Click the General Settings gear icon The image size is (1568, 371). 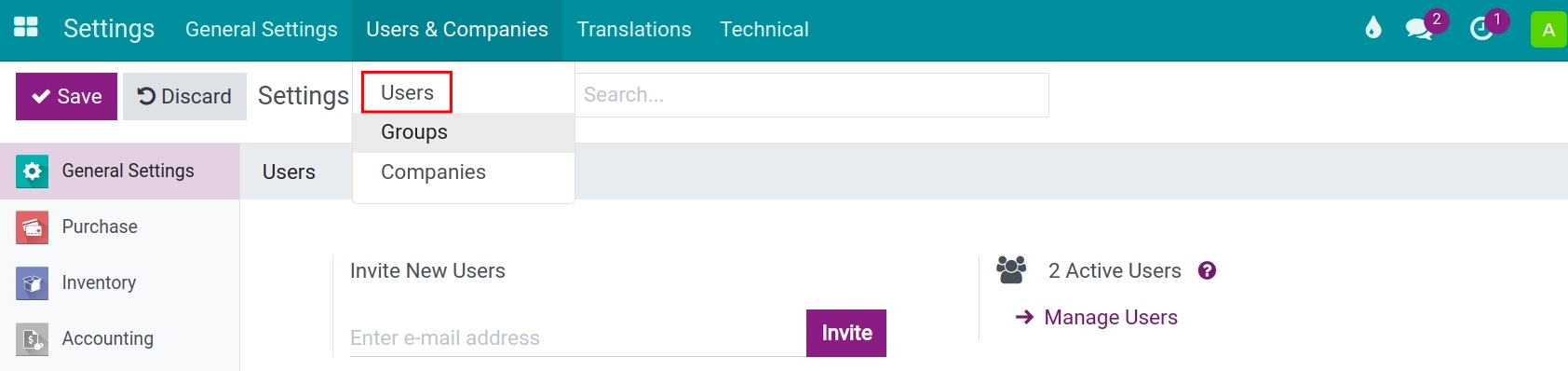(32, 172)
